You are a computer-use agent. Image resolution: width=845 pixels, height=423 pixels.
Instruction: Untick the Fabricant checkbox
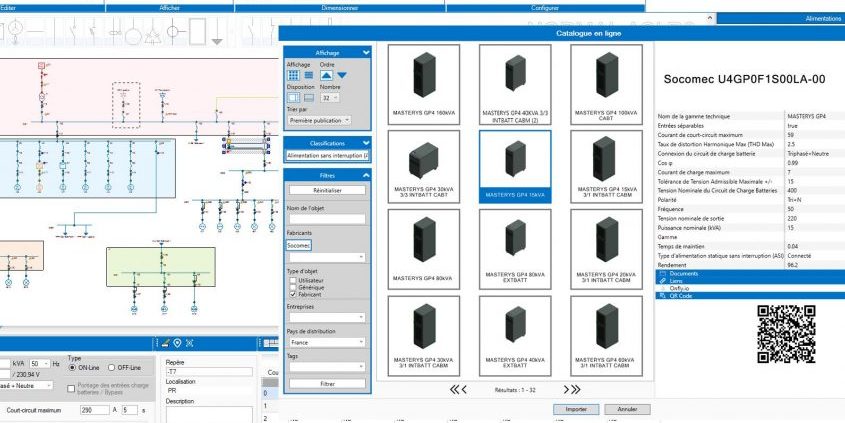(x=293, y=295)
